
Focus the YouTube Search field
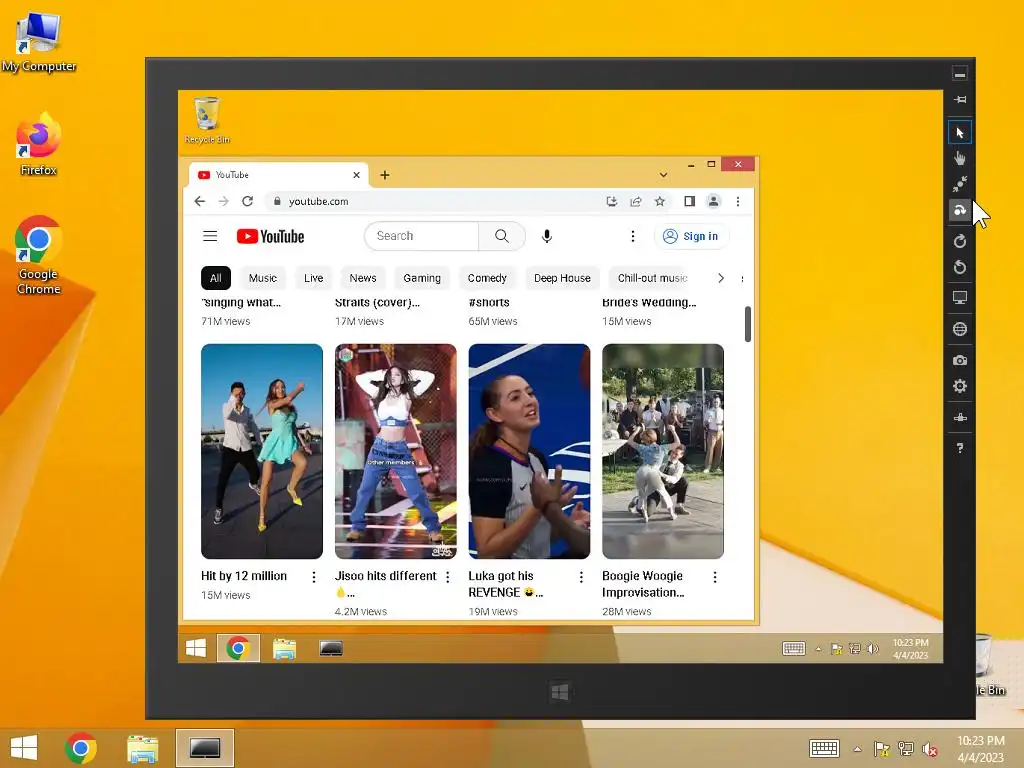click(422, 236)
